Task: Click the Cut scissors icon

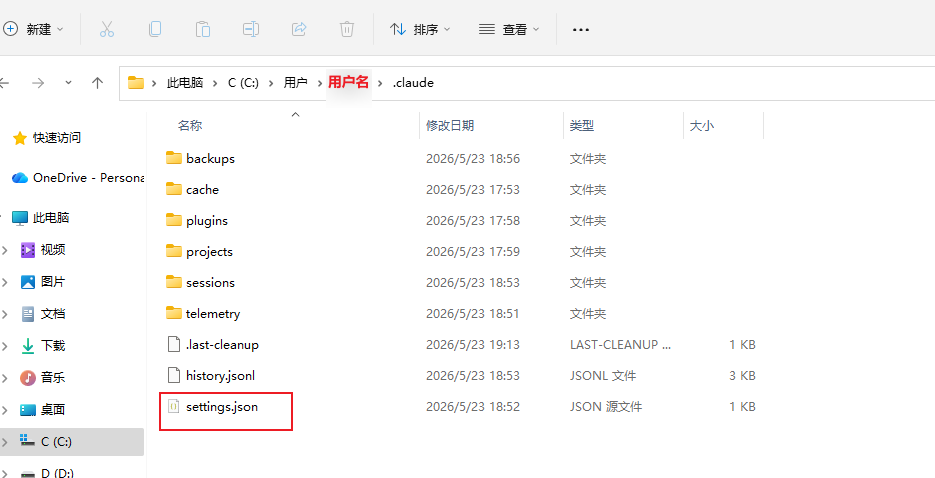Action: pos(107,29)
